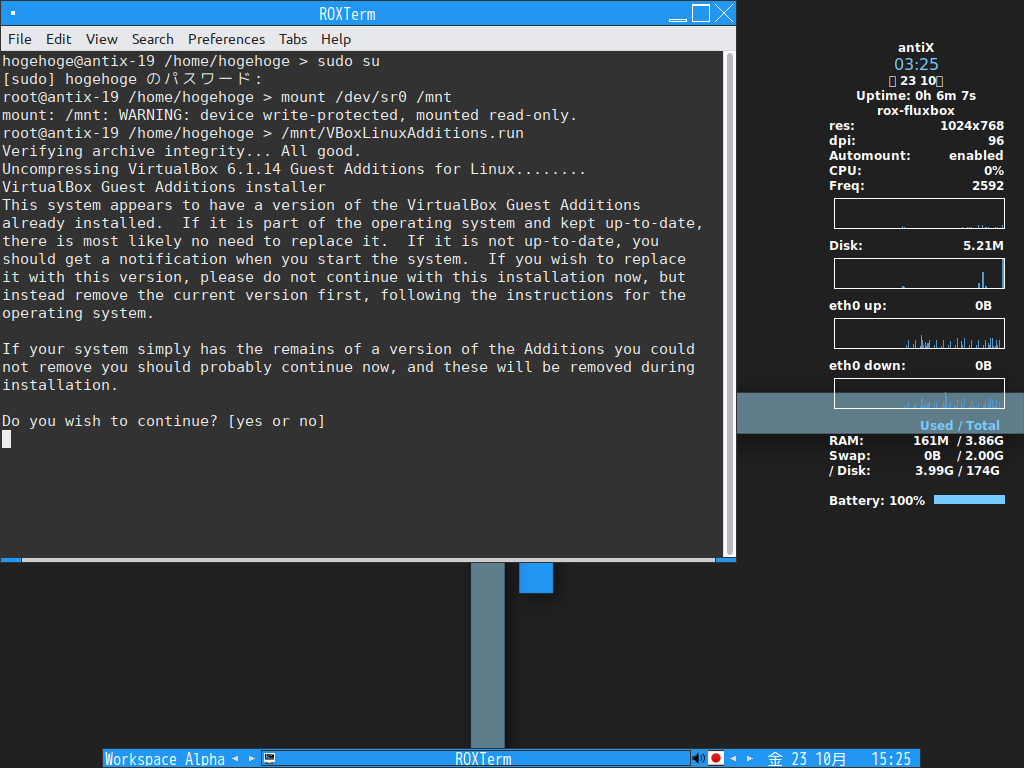Click the rox-fluxbox label
The width and height of the screenshot is (1024, 768).
tap(916, 110)
